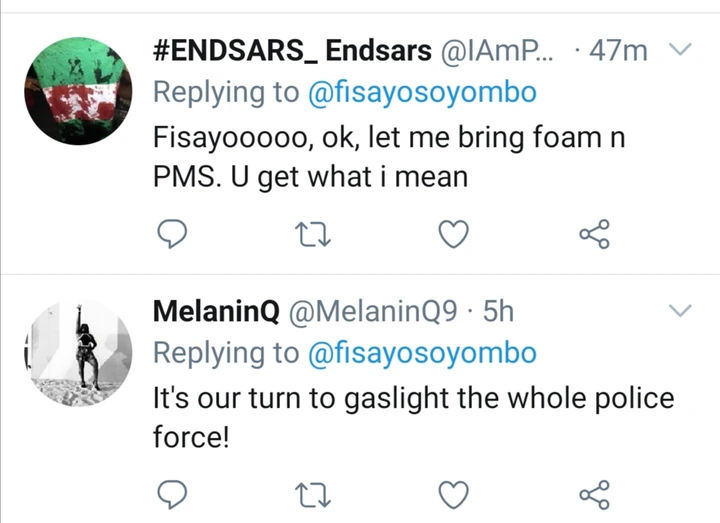Click the 5h timestamp on MelaninQ's tweet

[x=498, y=312]
